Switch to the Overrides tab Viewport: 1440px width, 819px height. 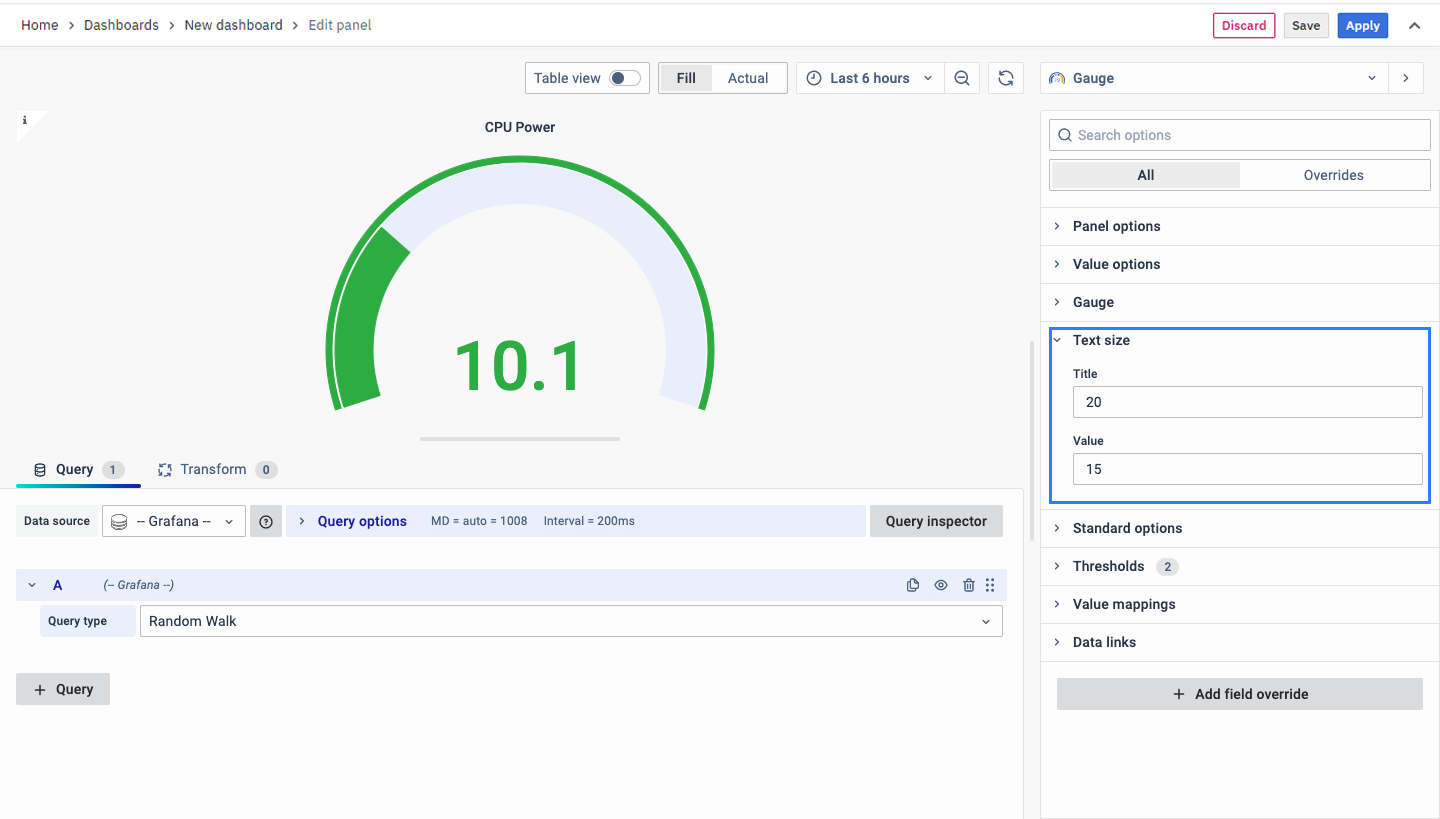click(1333, 175)
